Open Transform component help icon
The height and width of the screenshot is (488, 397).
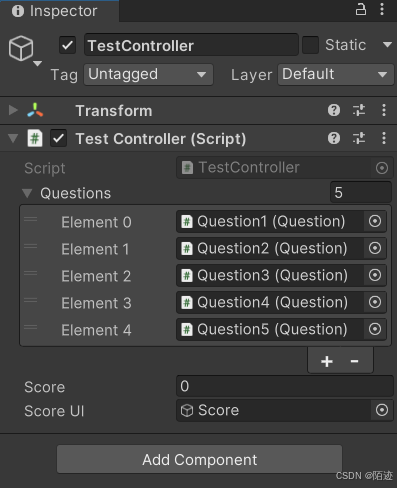pyautogui.click(x=334, y=110)
